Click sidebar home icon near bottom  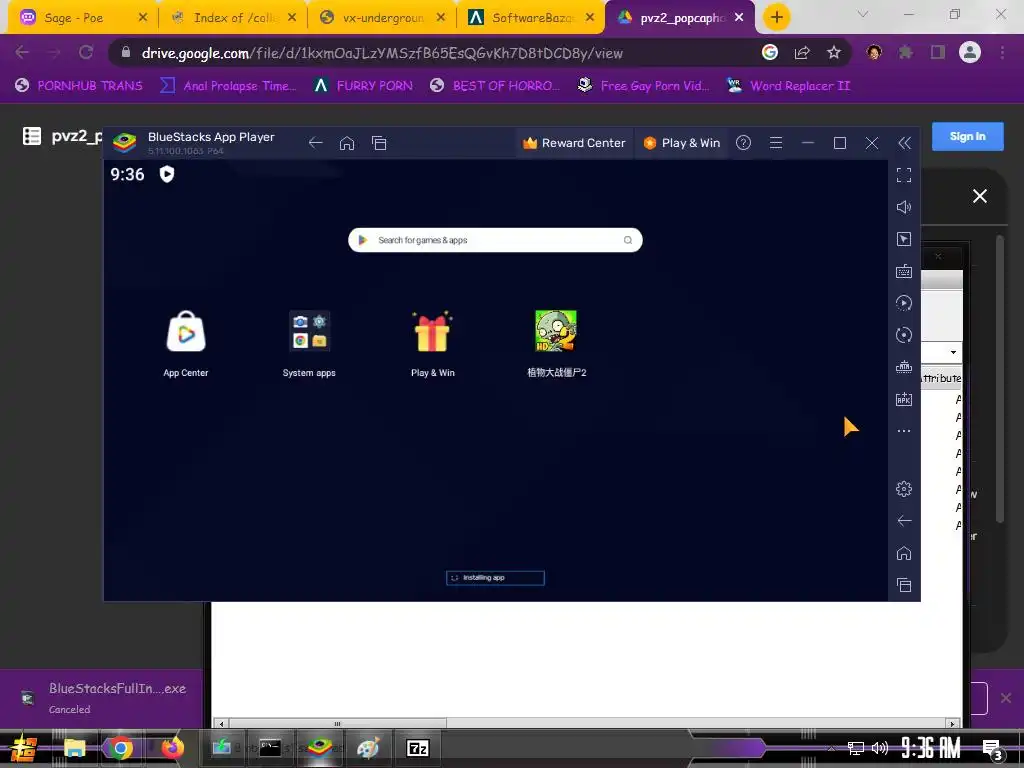[x=904, y=553]
